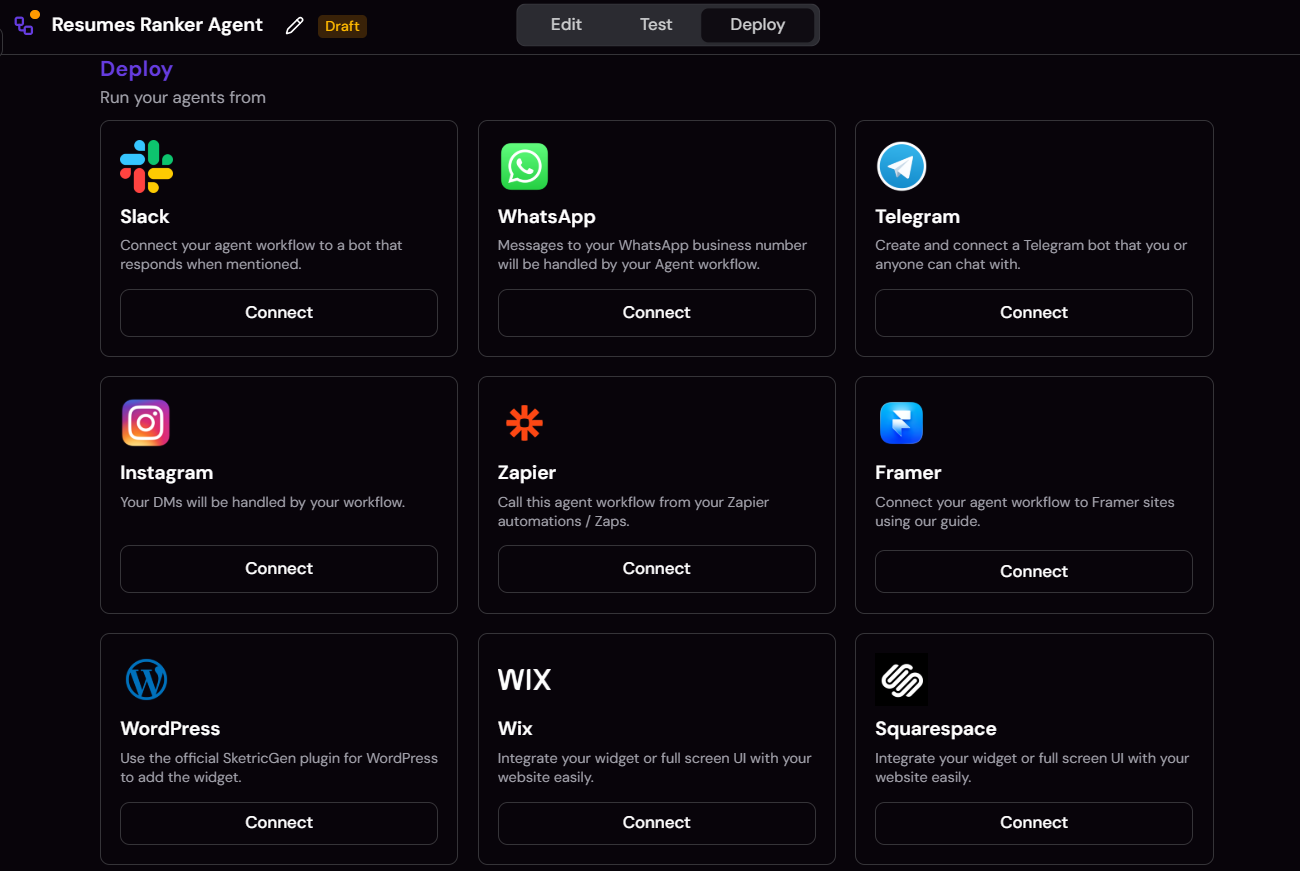Click the WordPress logo icon
Image resolution: width=1300 pixels, height=871 pixels.
pyautogui.click(x=146, y=680)
